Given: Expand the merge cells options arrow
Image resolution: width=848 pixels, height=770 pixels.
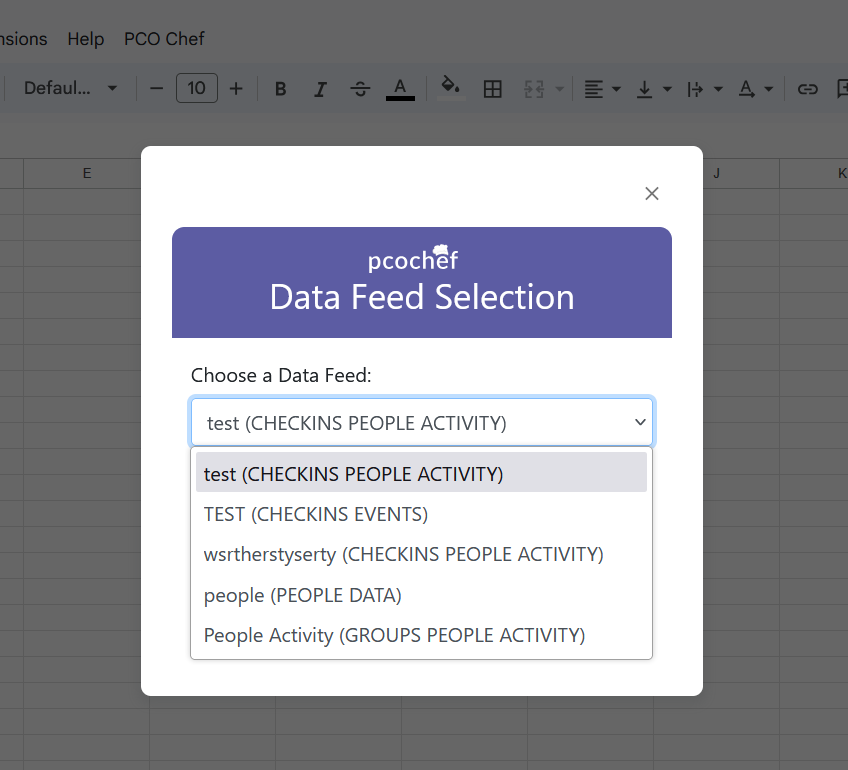Looking at the screenshot, I should pyautogui.click(x=560, y=89).
